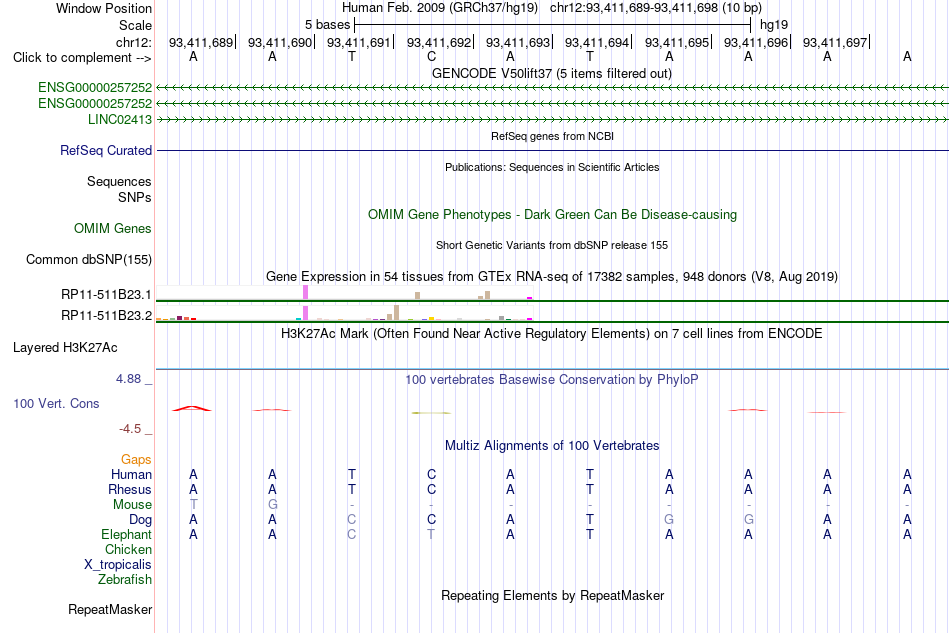The height and width of the screenshot is (633, 950).
Task: Click position label 93,411,692
Action: pos(439,42)
